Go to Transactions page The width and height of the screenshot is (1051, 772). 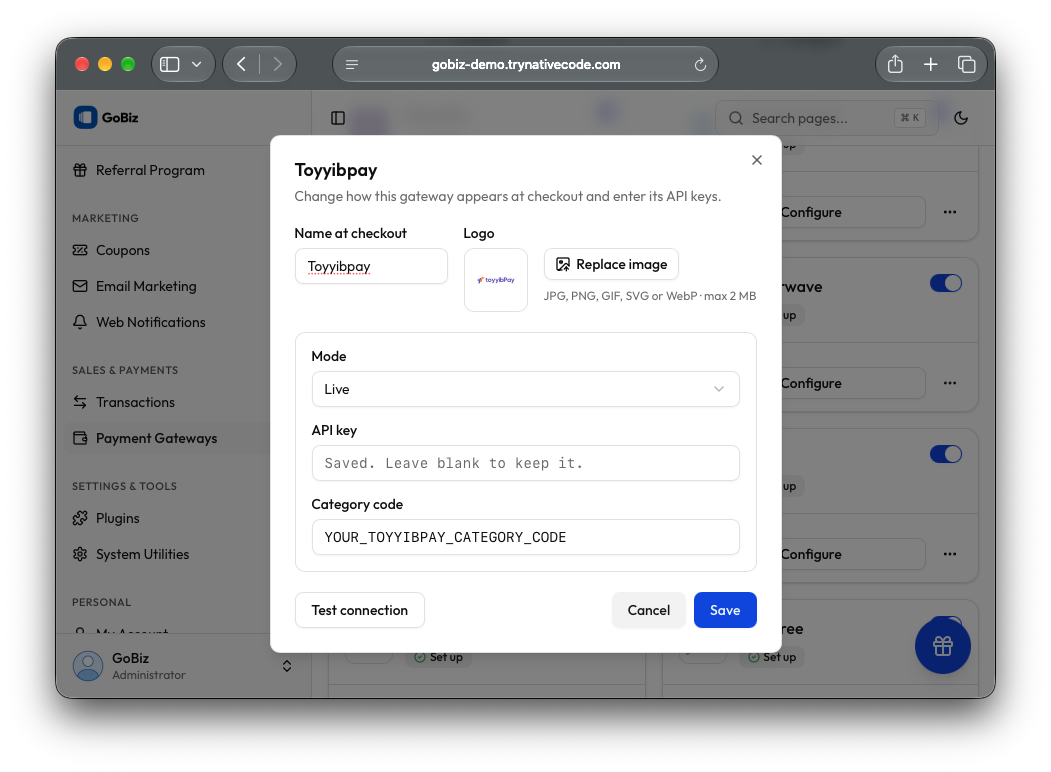(135, 402)
